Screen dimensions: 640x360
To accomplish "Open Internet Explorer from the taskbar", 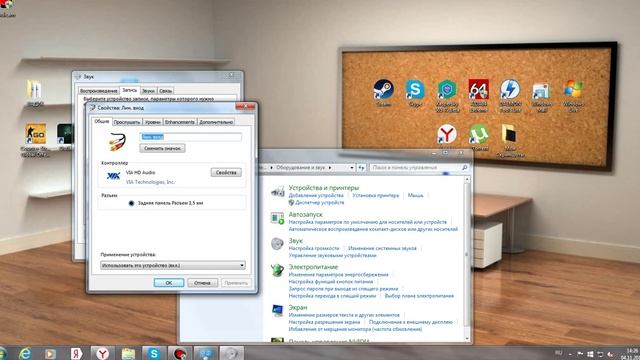I will [25, 353].
